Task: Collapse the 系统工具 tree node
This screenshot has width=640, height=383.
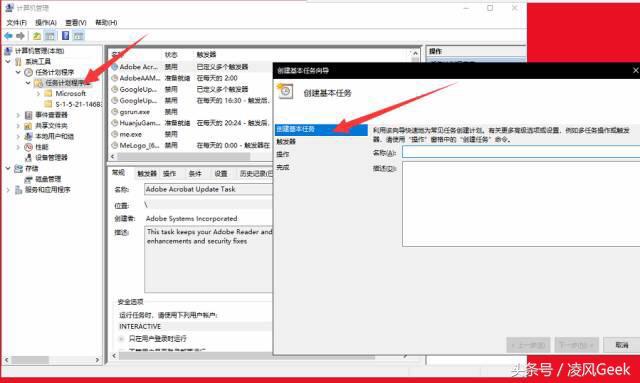Action: (x=8, y=62)
